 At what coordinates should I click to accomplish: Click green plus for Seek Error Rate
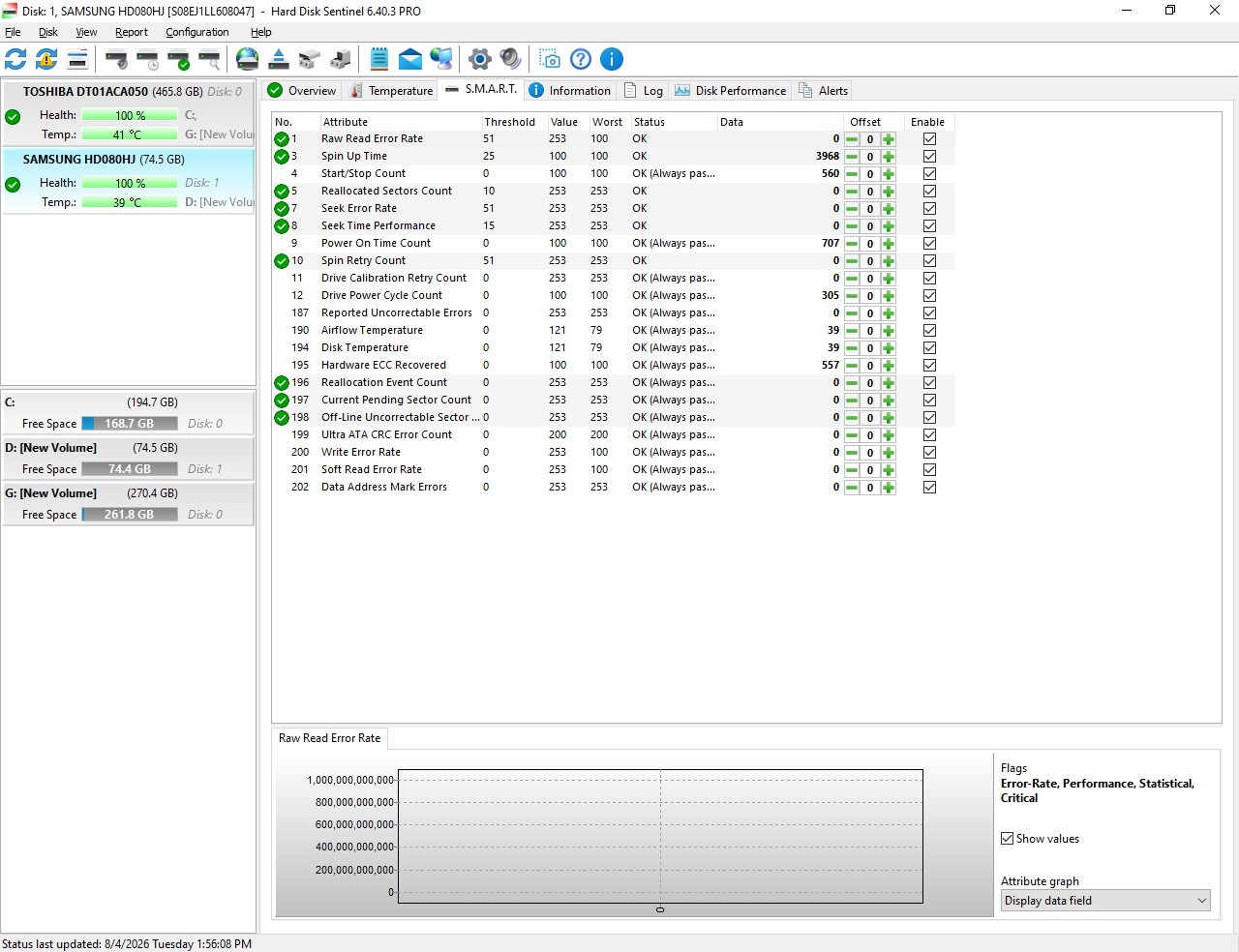(889, 209)
